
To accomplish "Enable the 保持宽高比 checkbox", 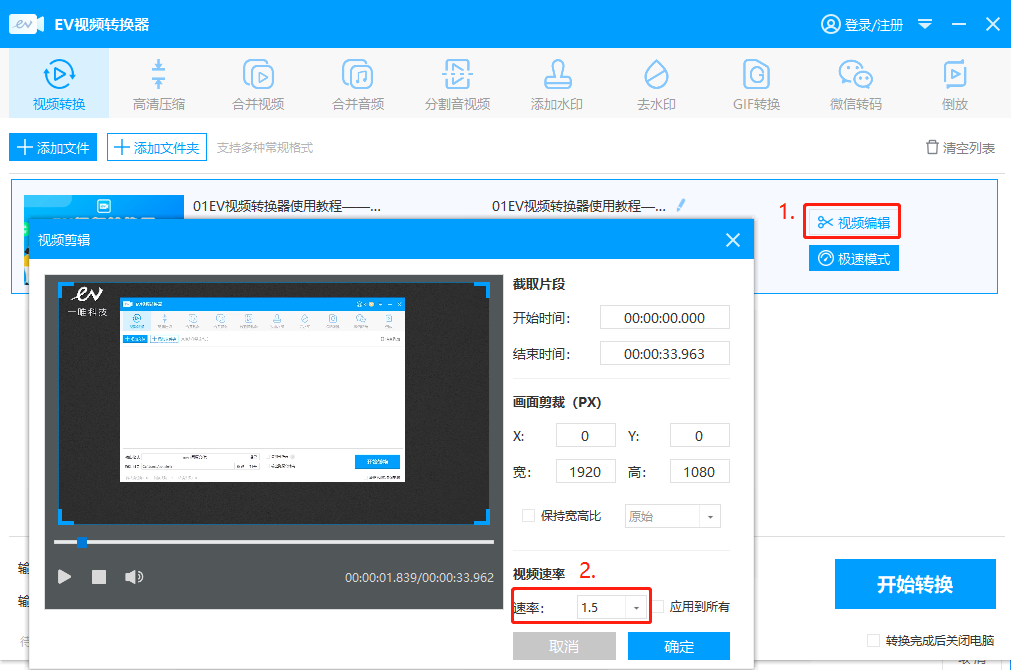I will (529, 516).
